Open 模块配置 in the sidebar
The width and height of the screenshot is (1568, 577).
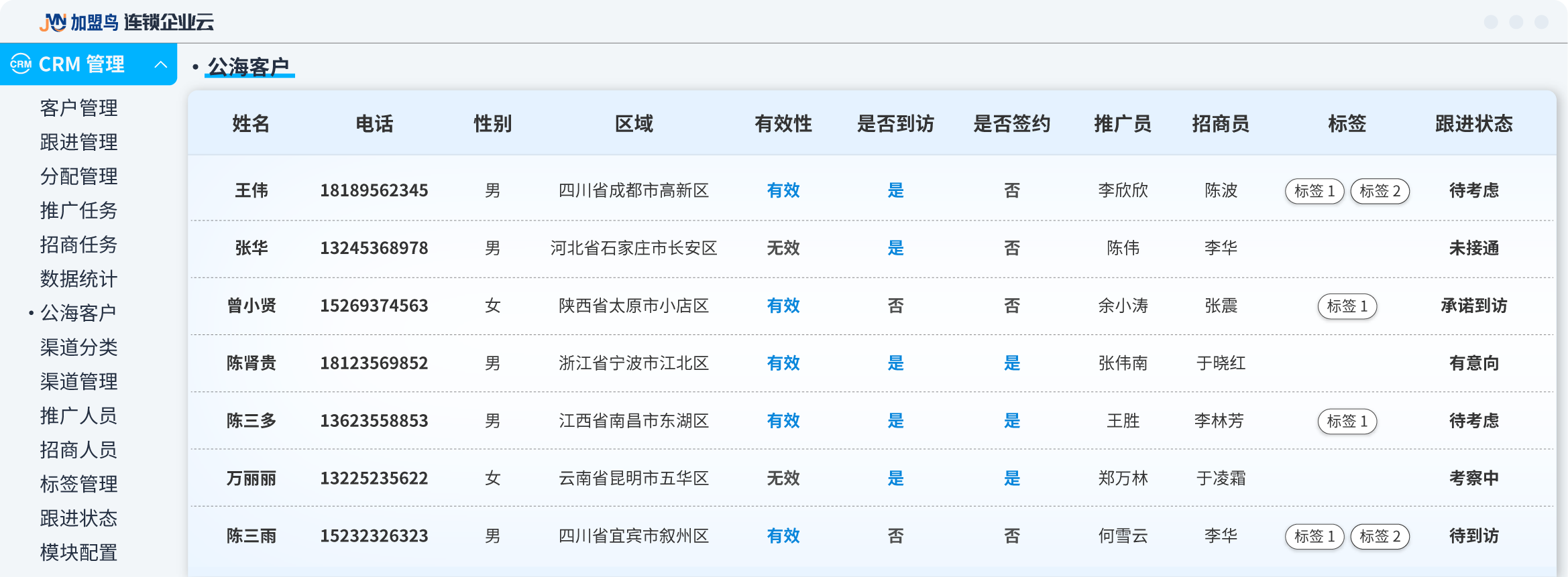click(x=78, y=552)
